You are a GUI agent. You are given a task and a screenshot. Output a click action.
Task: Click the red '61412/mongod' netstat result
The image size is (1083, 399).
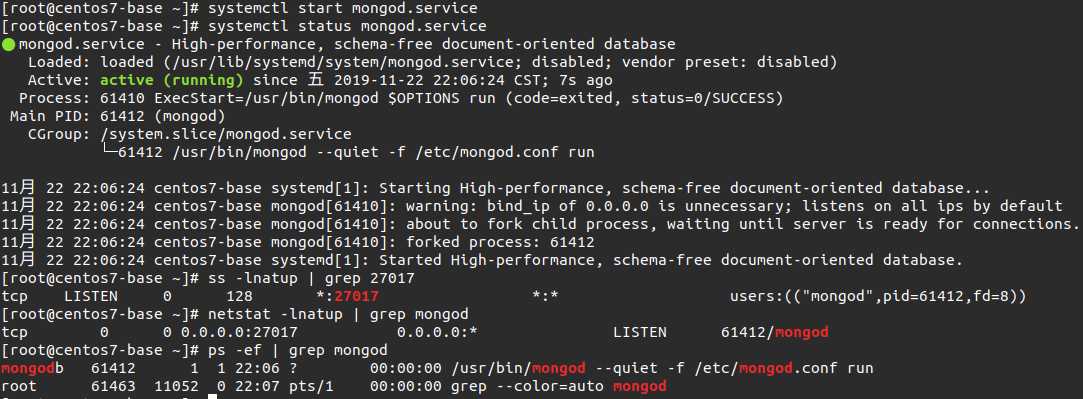774,333
